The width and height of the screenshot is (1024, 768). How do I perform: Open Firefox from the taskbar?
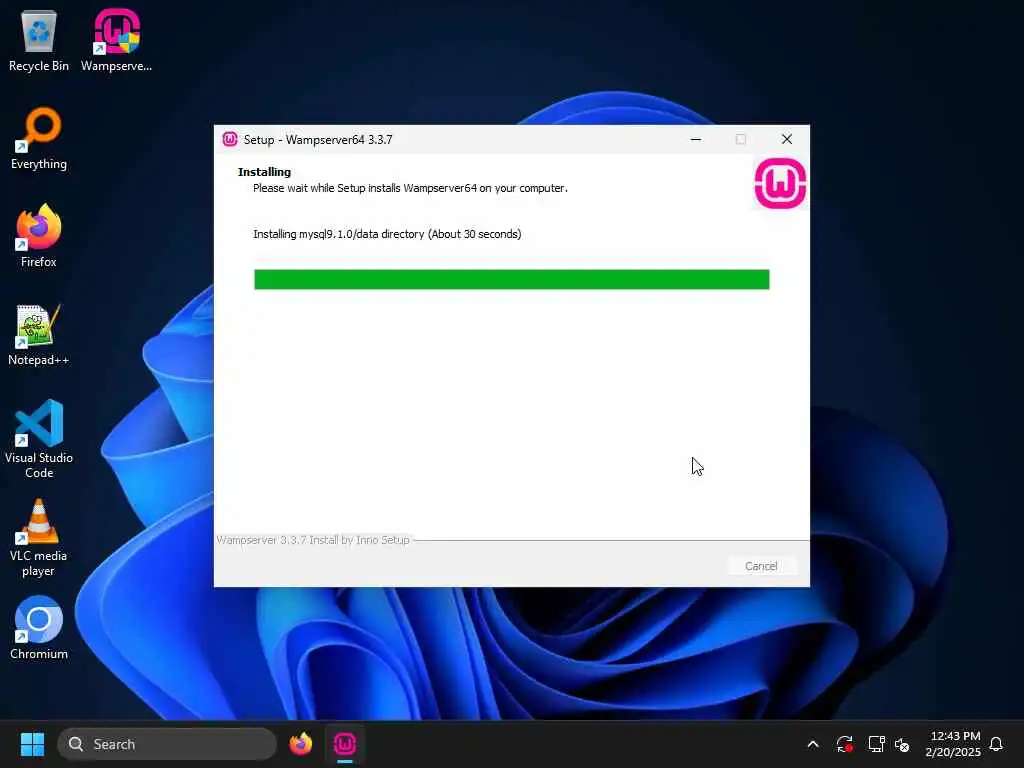pyautogui.click(x=300, y=744)
